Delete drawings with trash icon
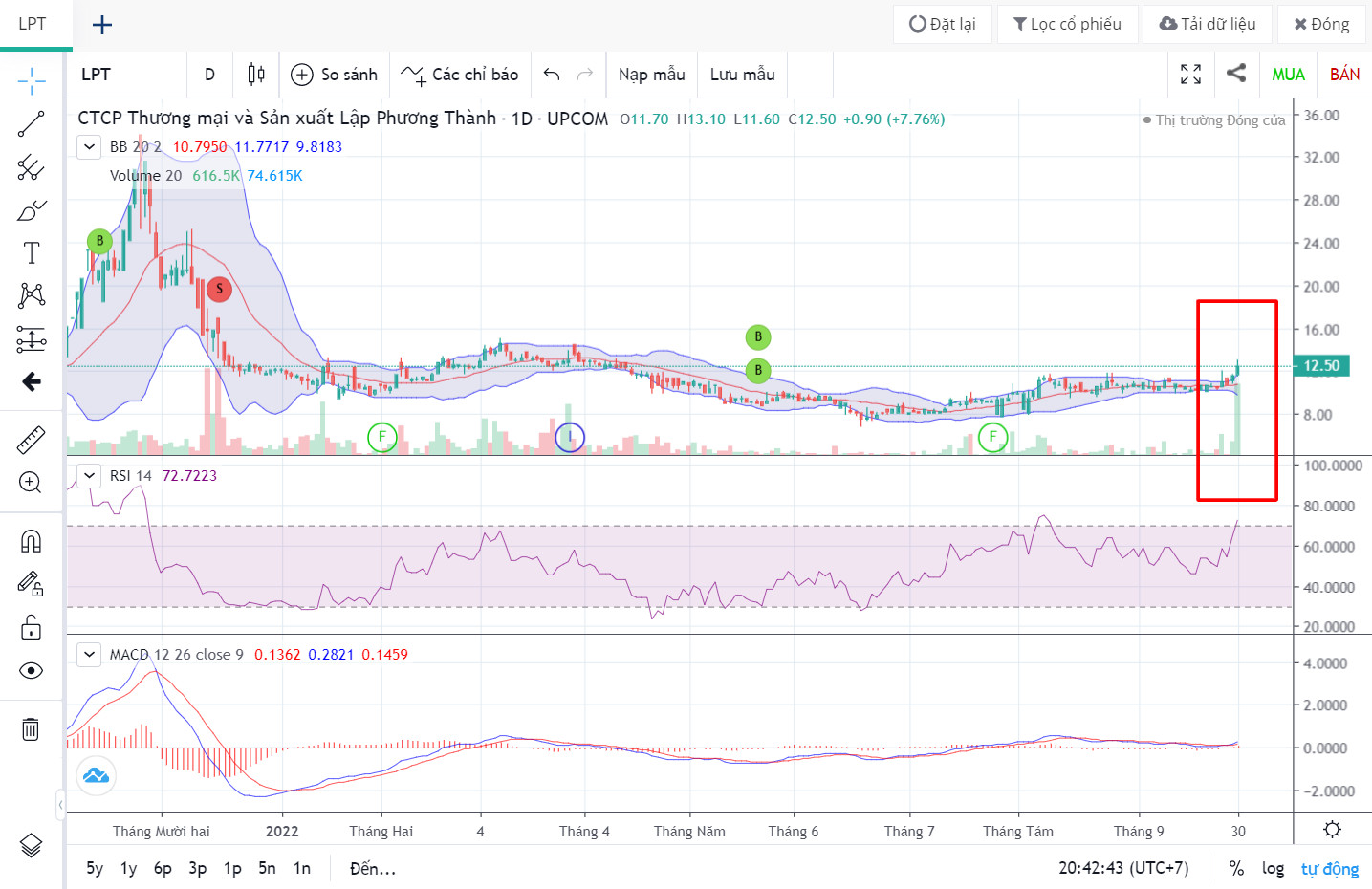1372x889 pixels. (31, 729)
